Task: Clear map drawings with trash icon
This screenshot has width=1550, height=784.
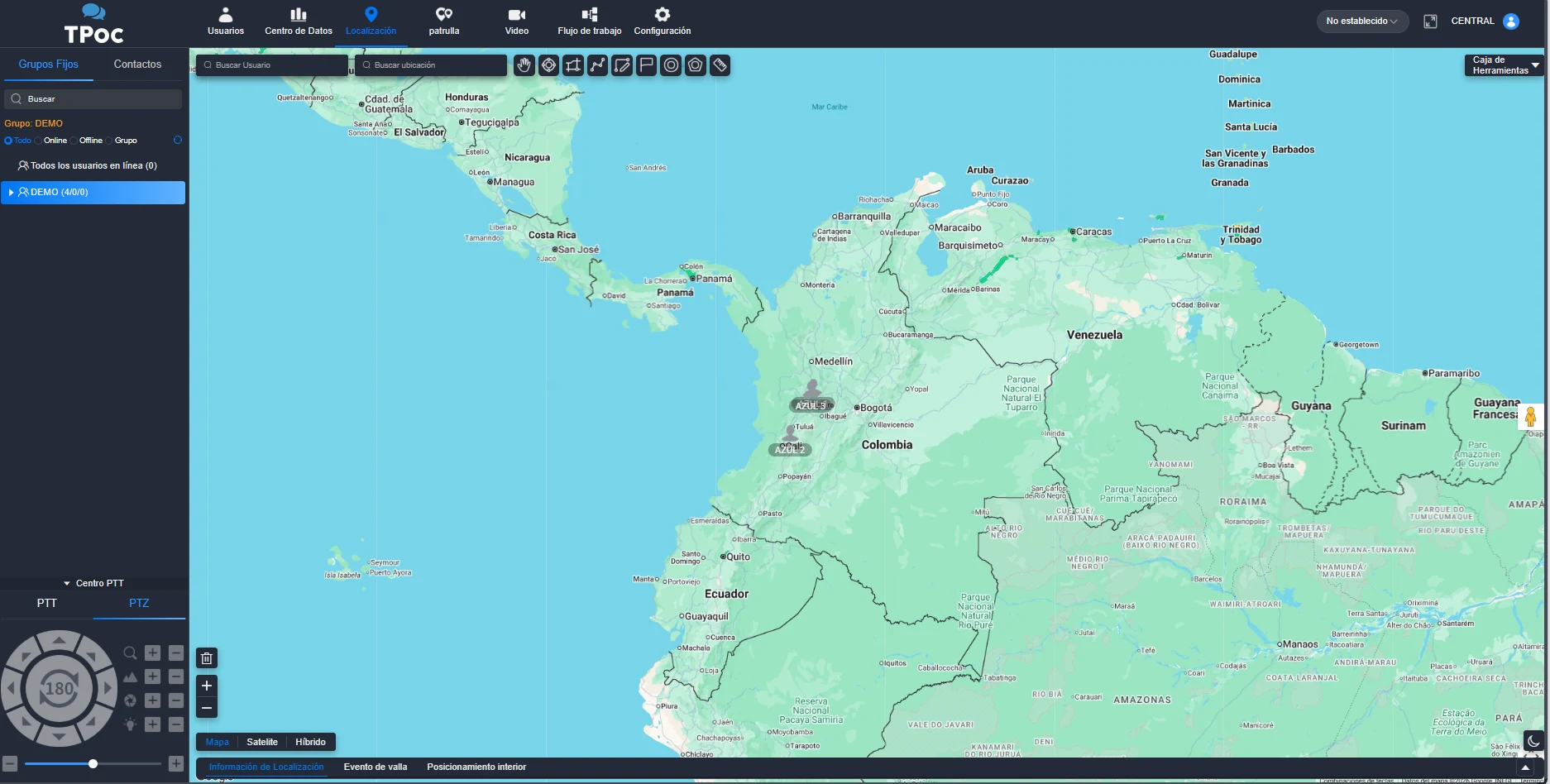Action: (207, 658)
